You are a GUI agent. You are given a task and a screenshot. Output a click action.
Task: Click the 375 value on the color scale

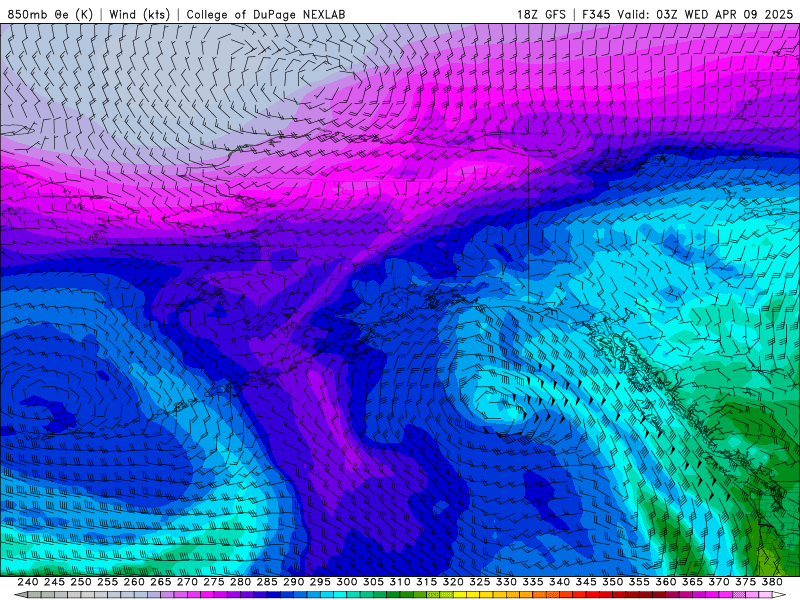tap(745, 582)
